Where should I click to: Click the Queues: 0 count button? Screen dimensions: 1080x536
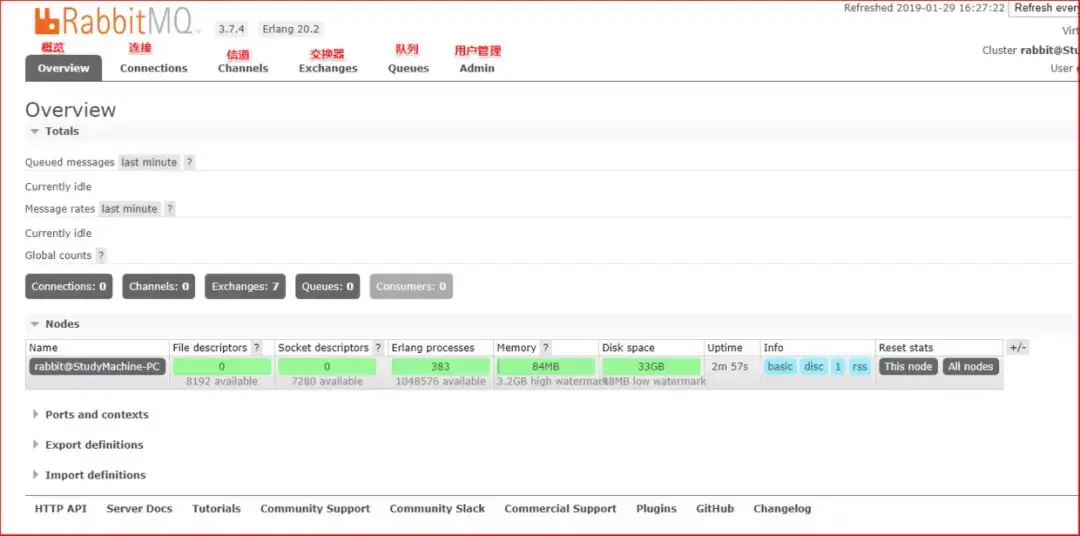pos(328,287)
